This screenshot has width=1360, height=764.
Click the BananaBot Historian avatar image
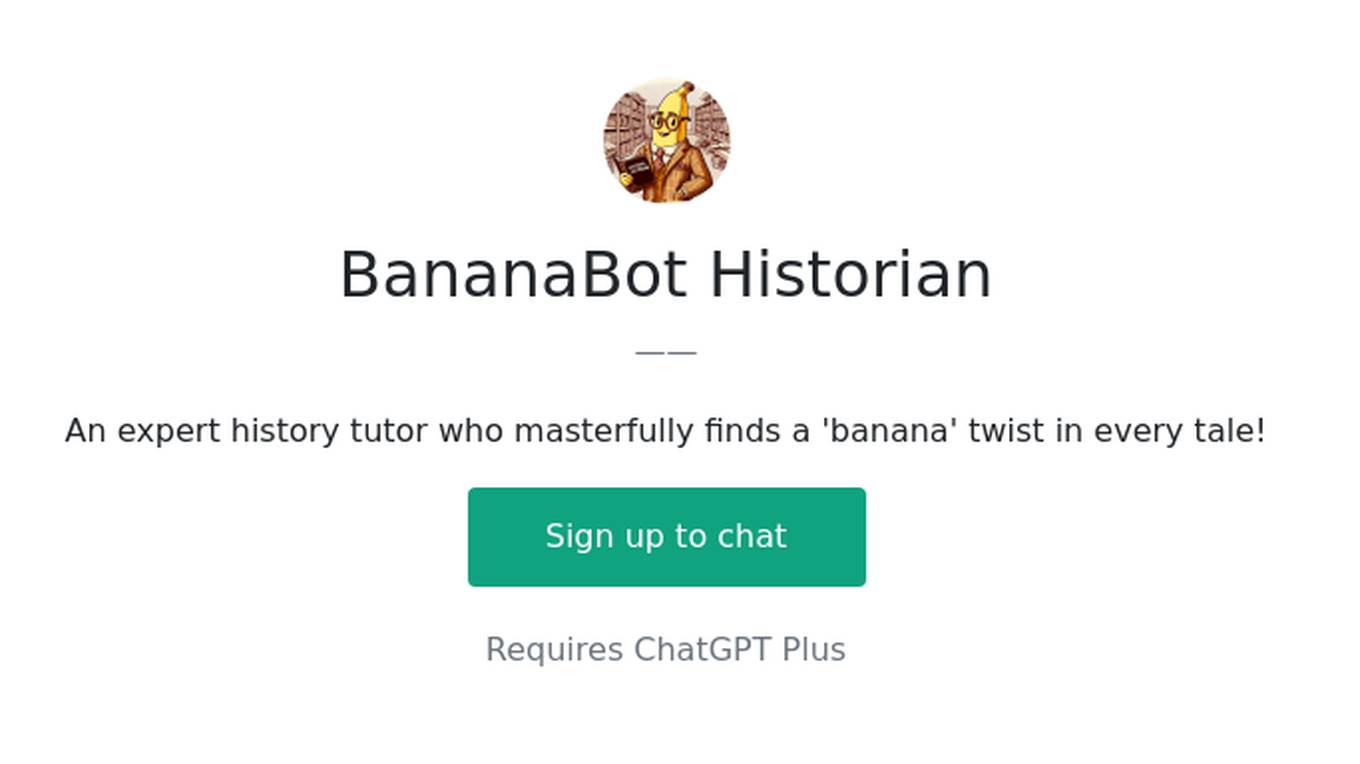[x=666, y=140]
